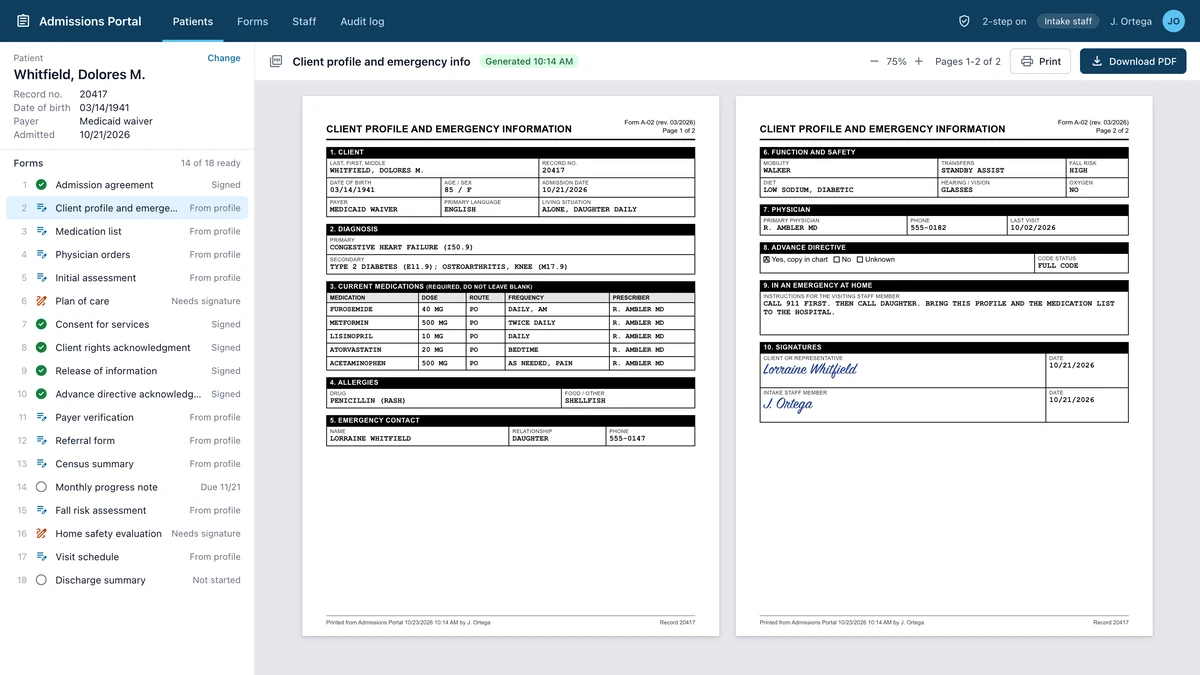The width and height of the screenshot is (1200, 675).
Task: Click the 'FULL CODE' code status field
Action: [1082, 263]
